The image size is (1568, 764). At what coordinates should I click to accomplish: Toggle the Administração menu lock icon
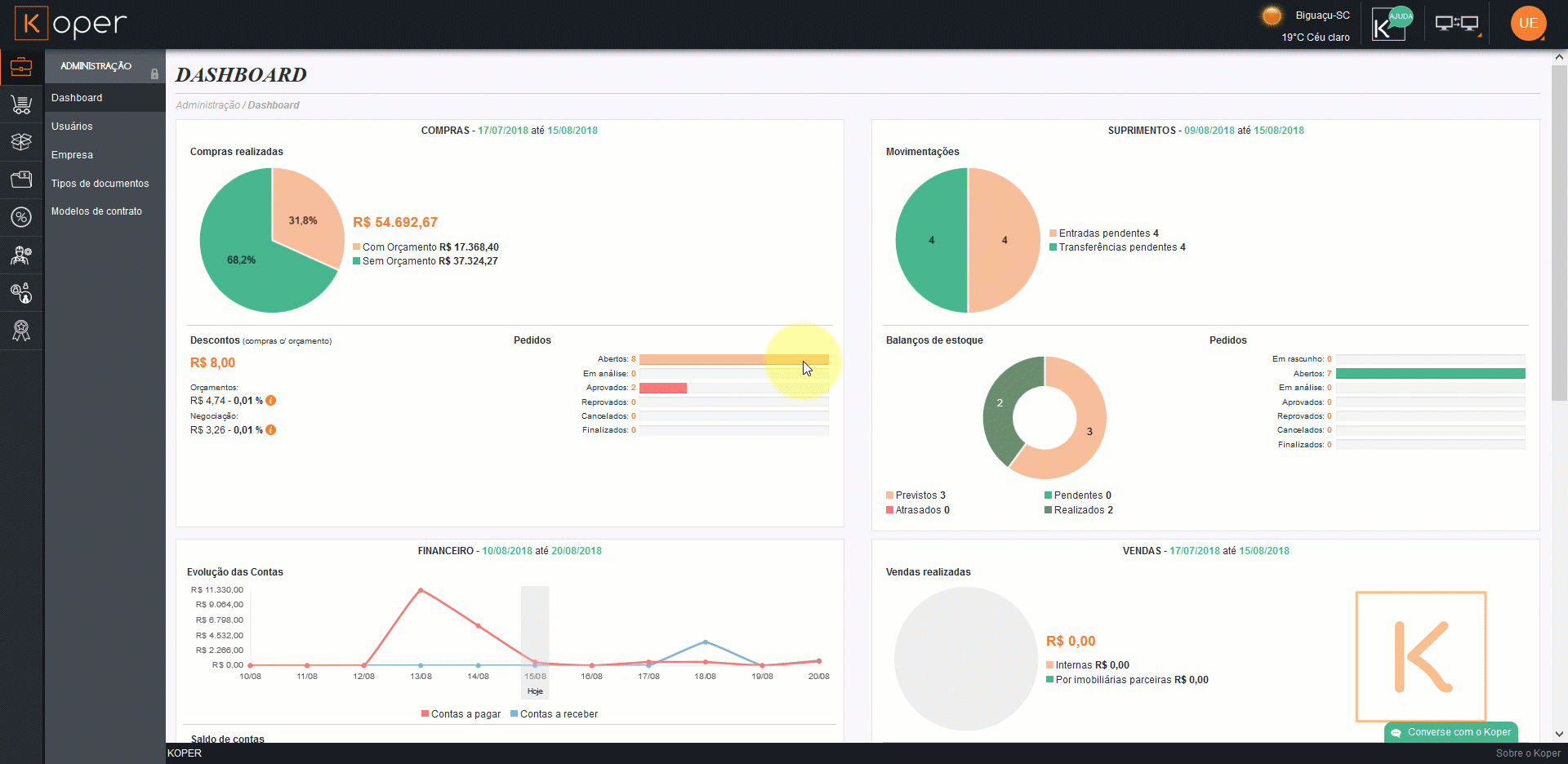(154, 74)
